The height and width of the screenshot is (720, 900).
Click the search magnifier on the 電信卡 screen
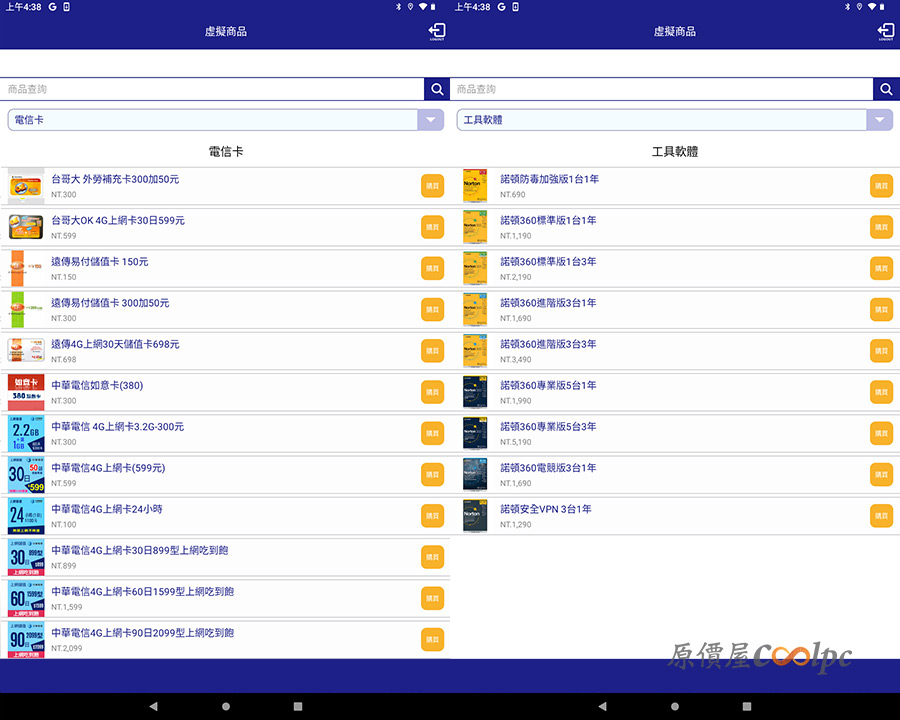click(x=437, y=89)
